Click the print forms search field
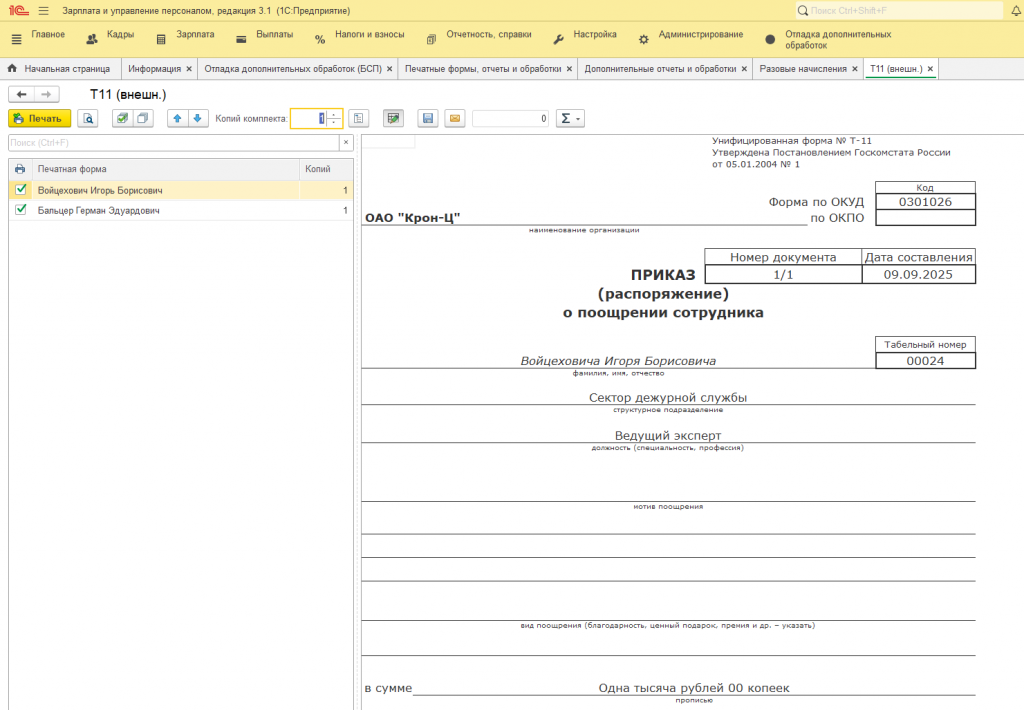The width and height of the screenshot is (1024, 710). point(173,143)
